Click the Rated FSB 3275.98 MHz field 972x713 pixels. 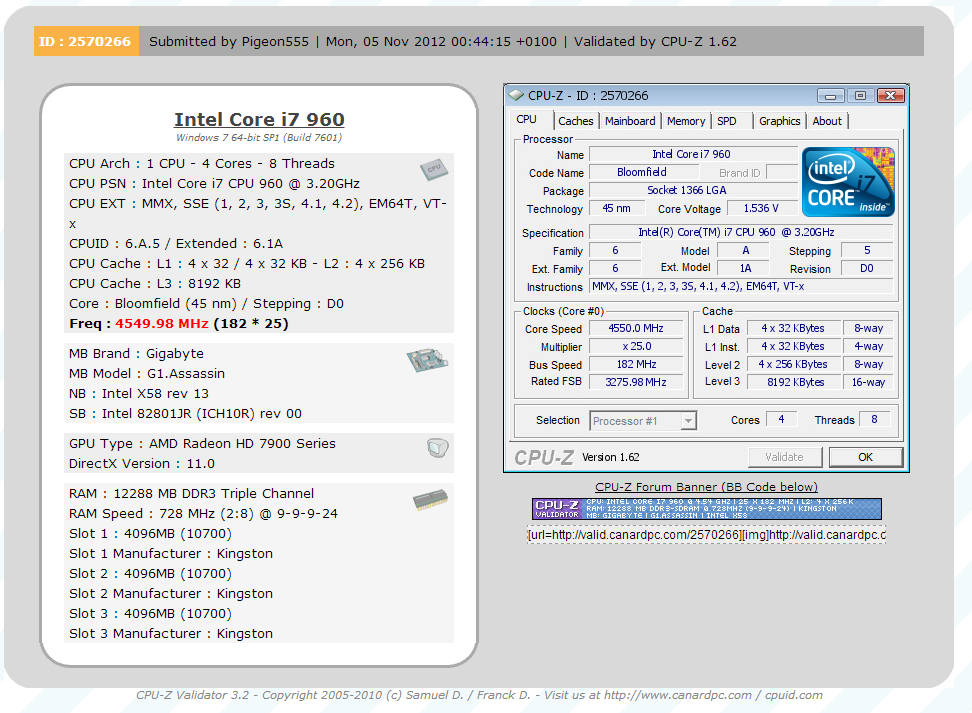(635, 383)
